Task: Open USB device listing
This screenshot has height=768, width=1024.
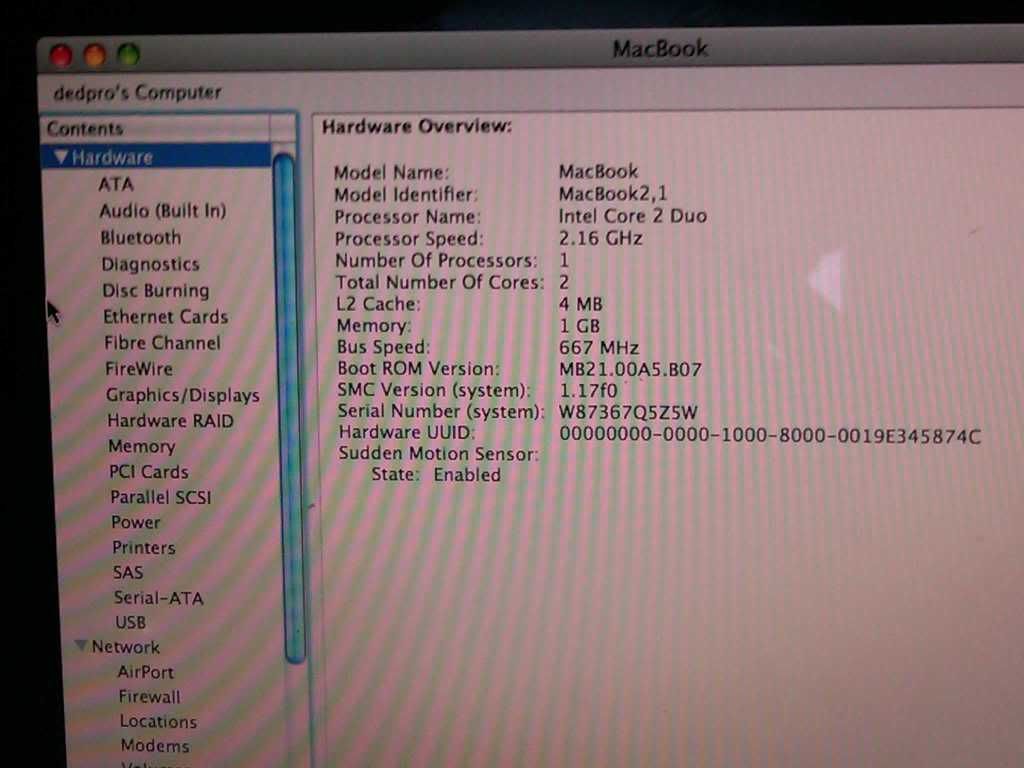Action: click(130, 622)
